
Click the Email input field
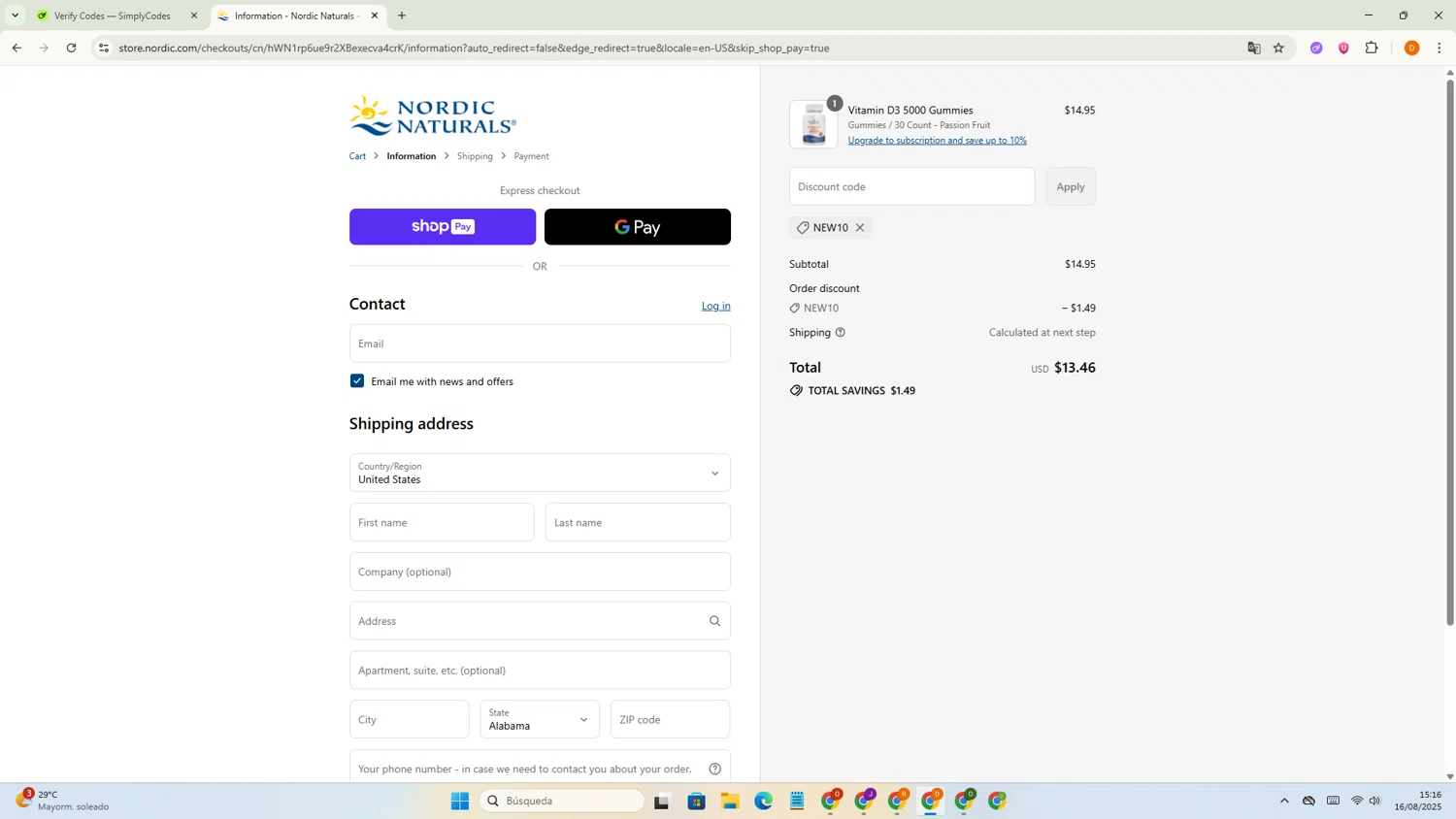coord(540,344)
